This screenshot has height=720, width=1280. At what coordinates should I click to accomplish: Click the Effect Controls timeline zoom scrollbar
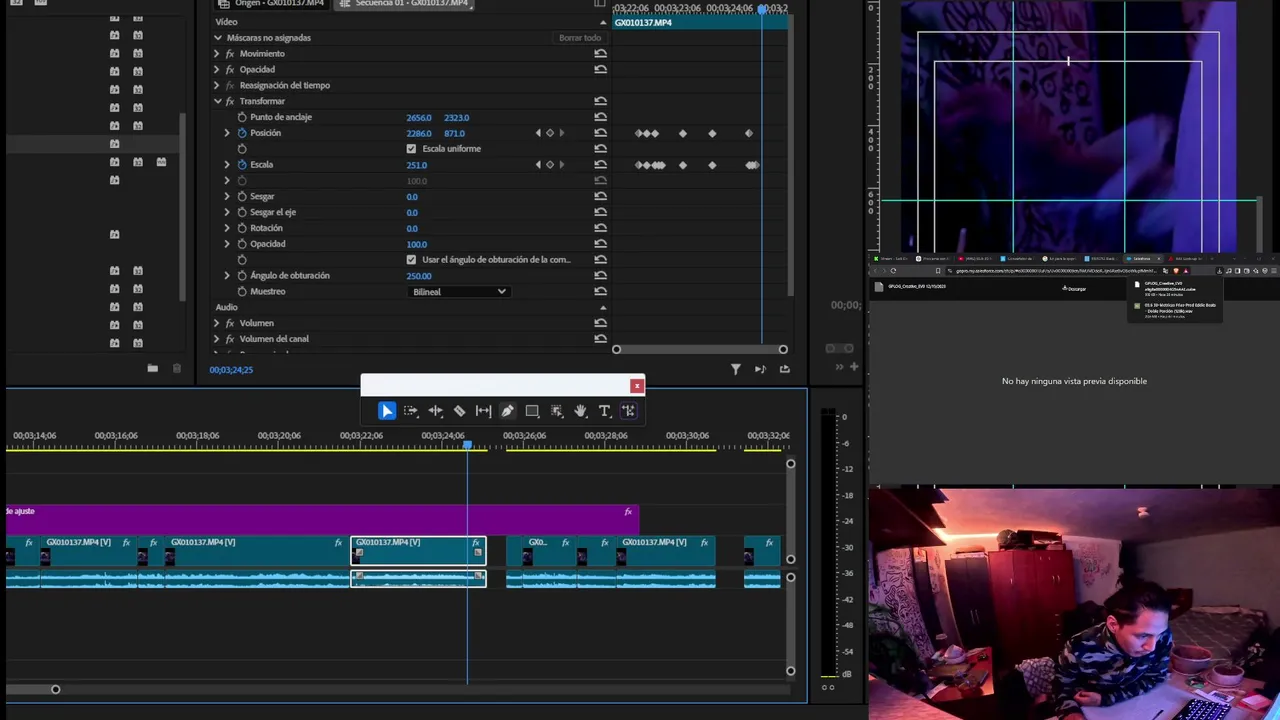(x=700, y=349)
